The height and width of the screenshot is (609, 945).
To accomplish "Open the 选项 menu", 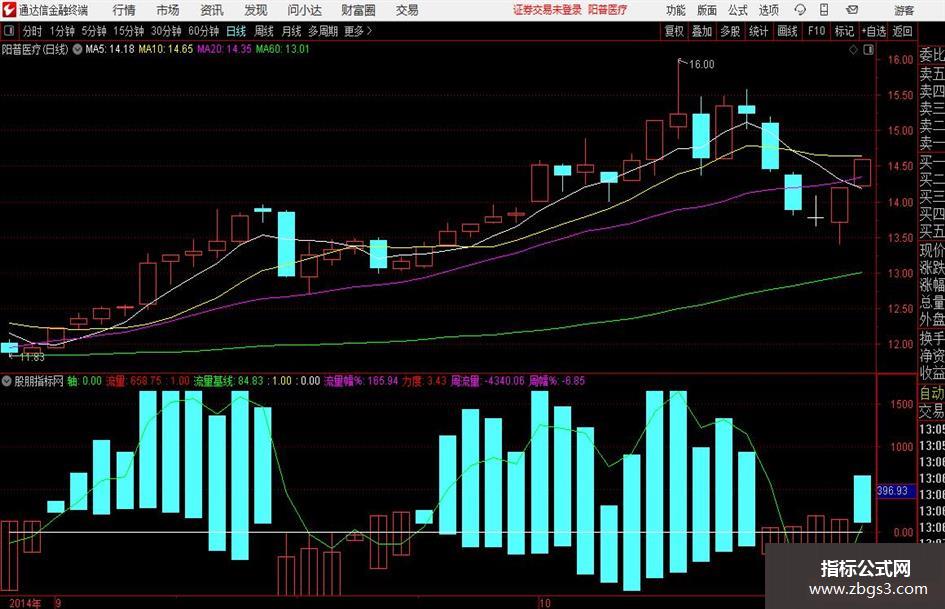I will 768,10.
